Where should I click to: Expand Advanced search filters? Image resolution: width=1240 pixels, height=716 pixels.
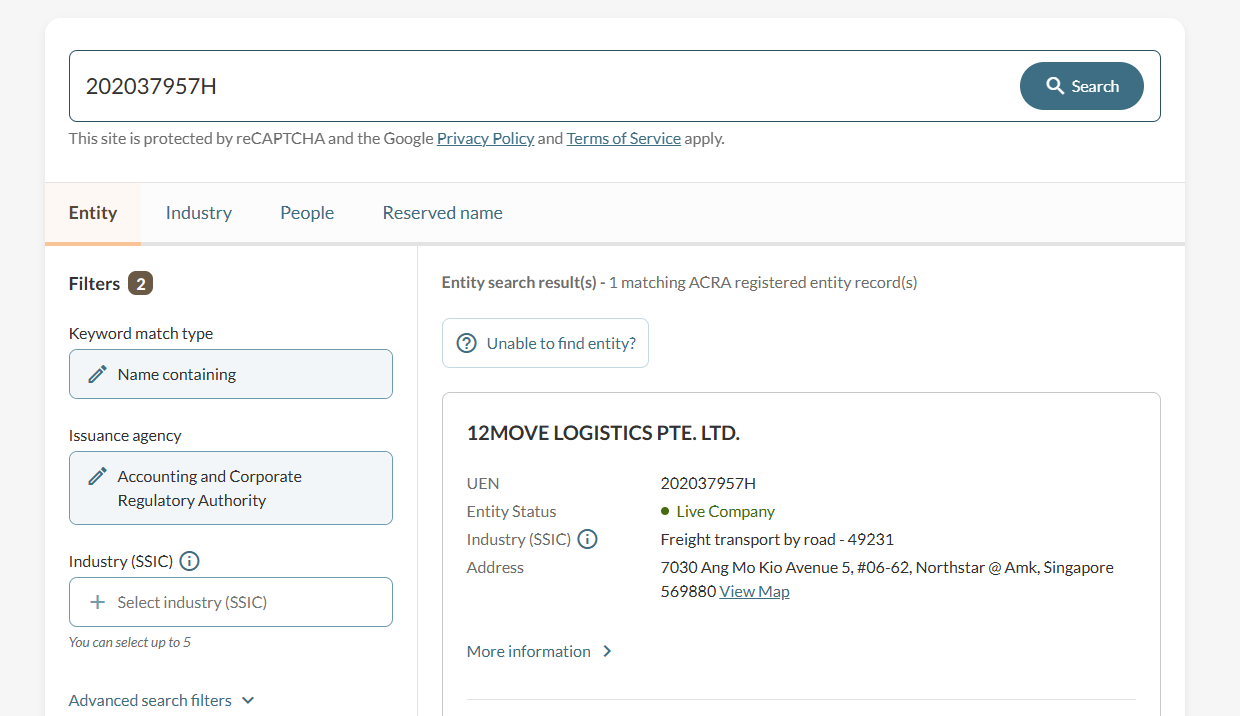[162, 700]
